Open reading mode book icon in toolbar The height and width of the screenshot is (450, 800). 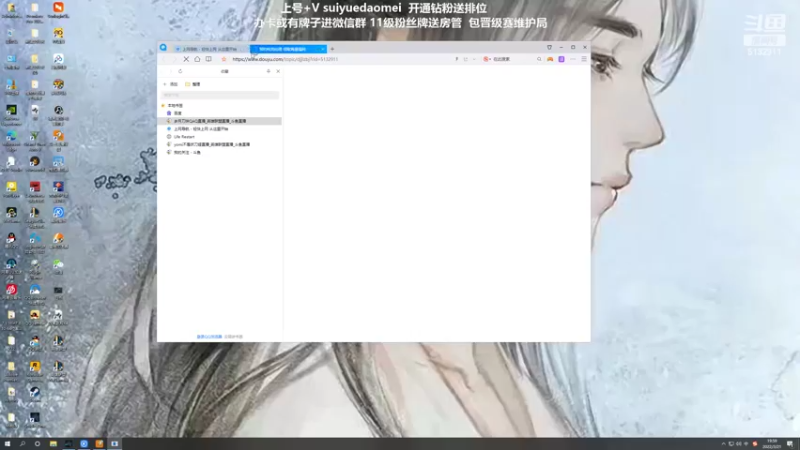click(209, 59)
